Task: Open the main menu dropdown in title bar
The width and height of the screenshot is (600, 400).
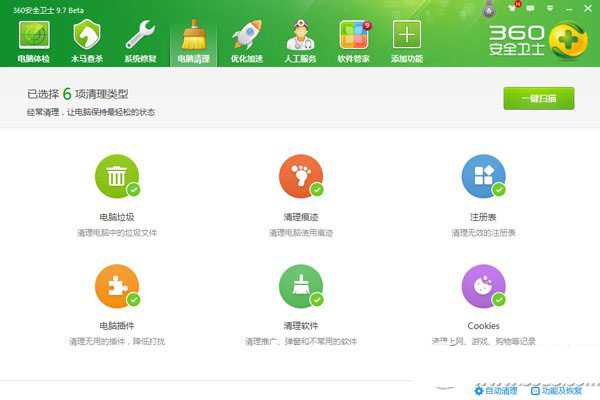Action: click(x=548, y=8)
